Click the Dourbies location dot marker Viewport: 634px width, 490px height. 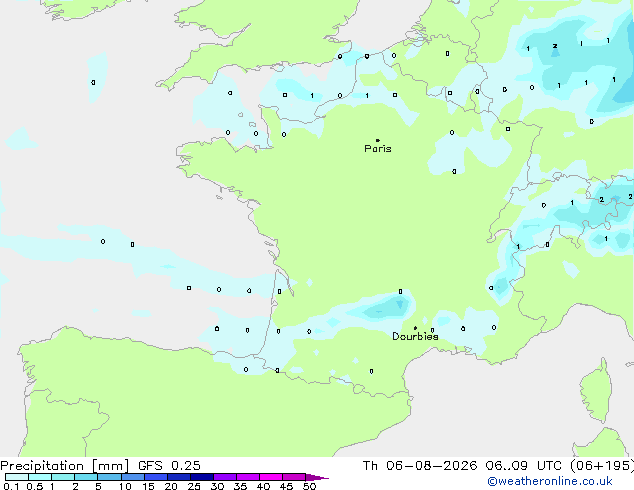(x=415, y=328)
